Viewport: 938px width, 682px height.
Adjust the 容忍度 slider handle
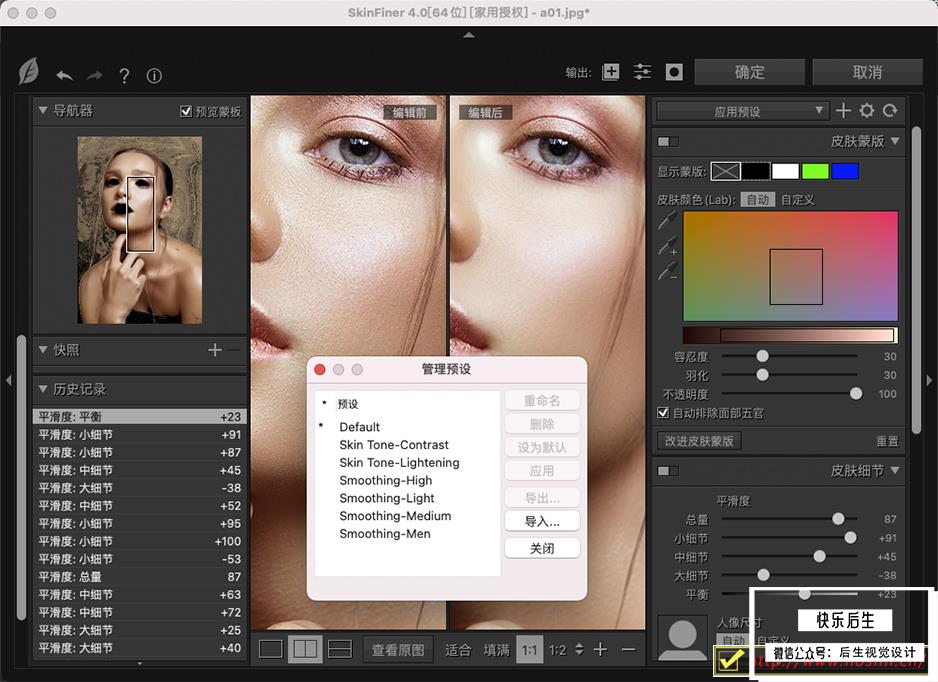762,357
